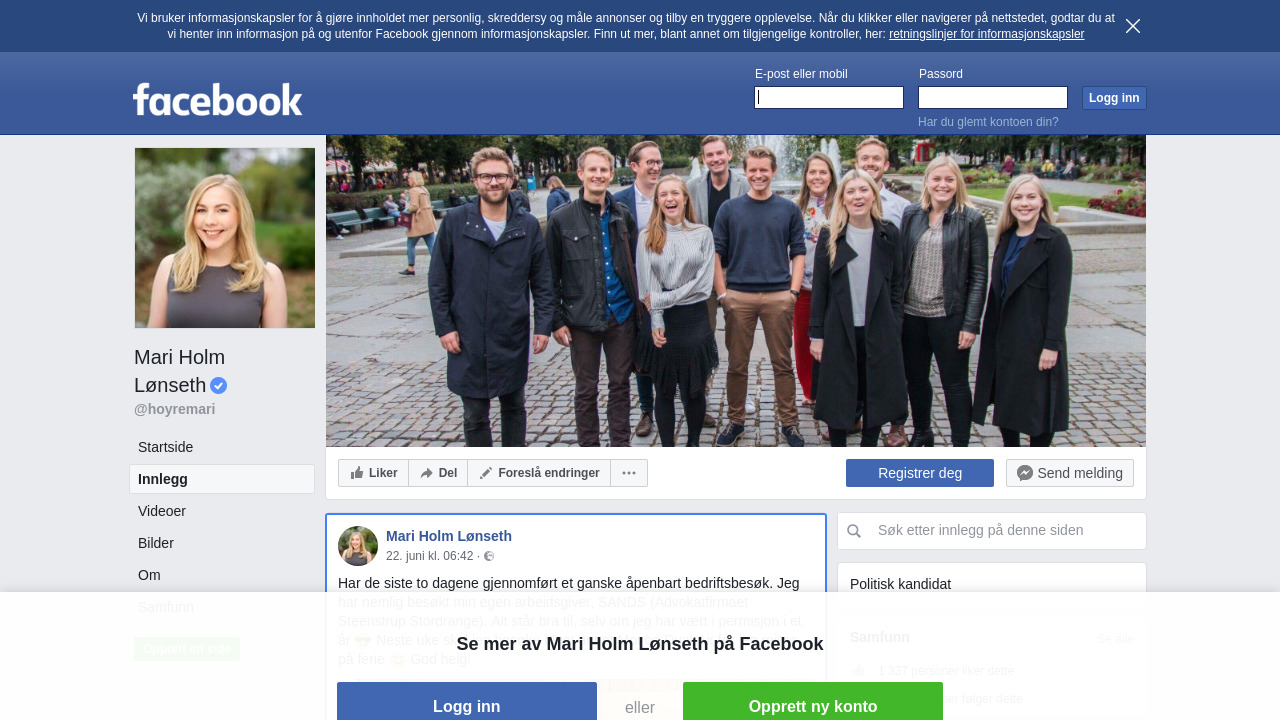Close the cookie notice banner

1133,26
